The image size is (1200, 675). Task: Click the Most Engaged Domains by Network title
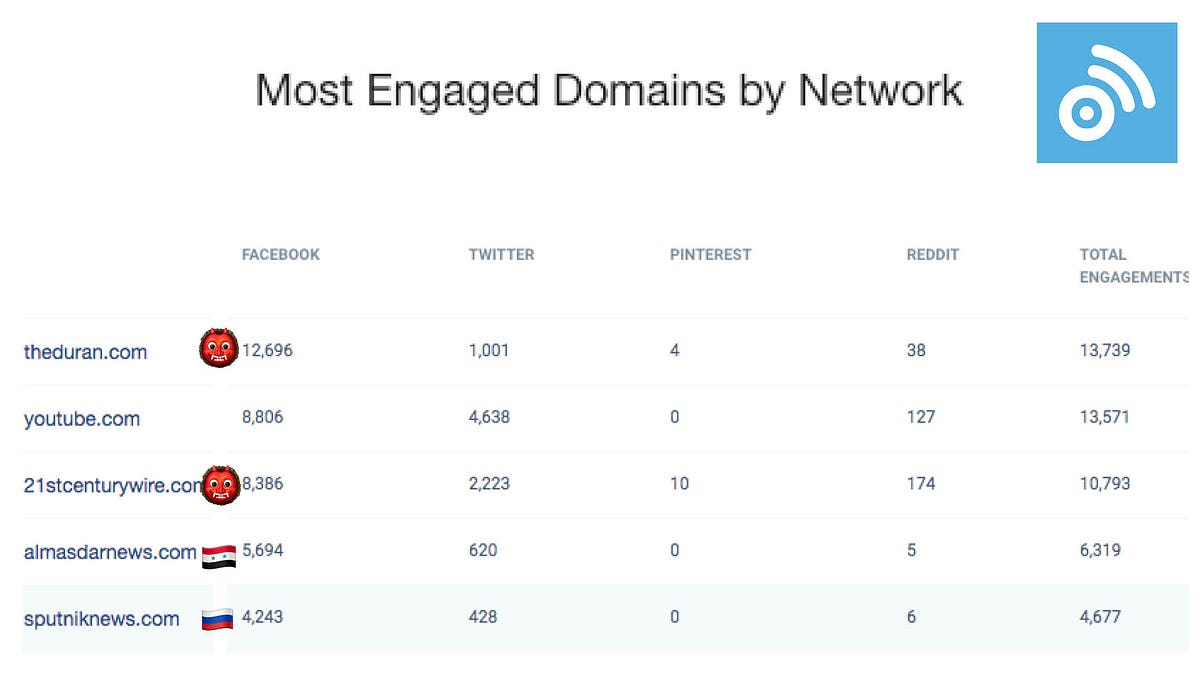coord(609,91)
